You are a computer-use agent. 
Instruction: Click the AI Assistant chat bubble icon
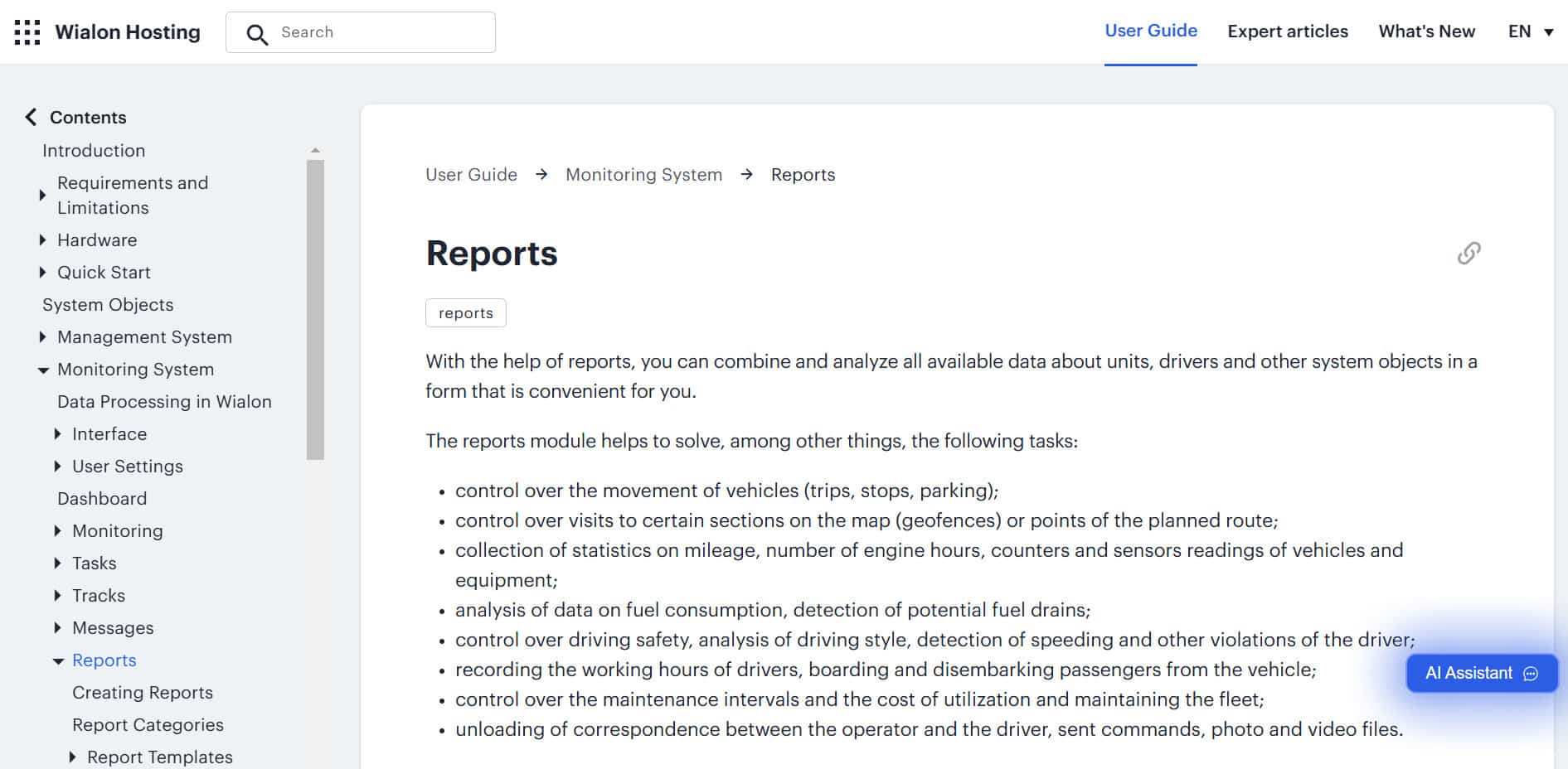(x=1531, y=674)
